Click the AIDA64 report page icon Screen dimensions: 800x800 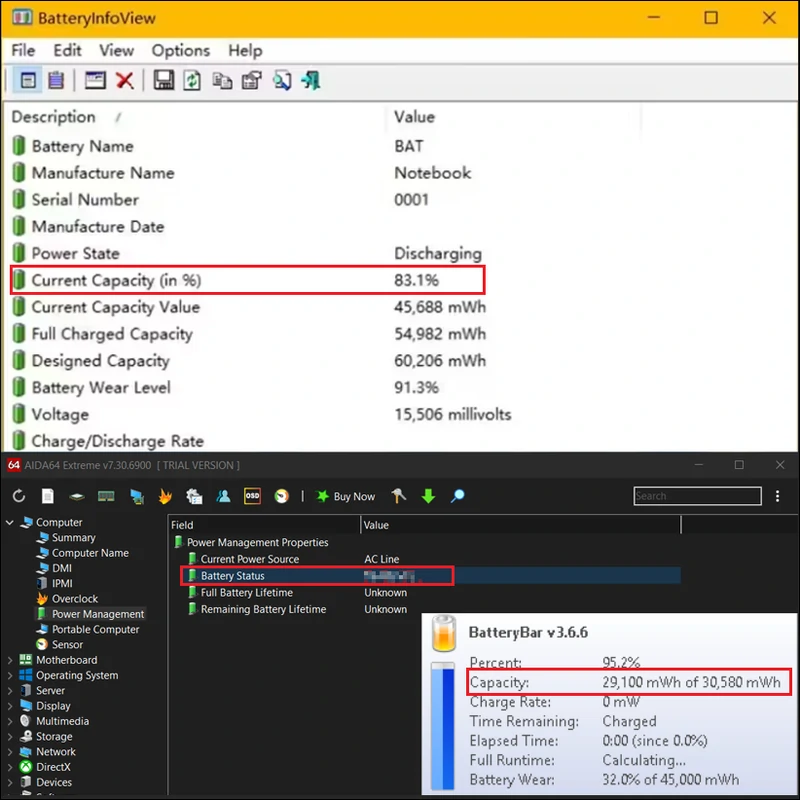[47, 496]
